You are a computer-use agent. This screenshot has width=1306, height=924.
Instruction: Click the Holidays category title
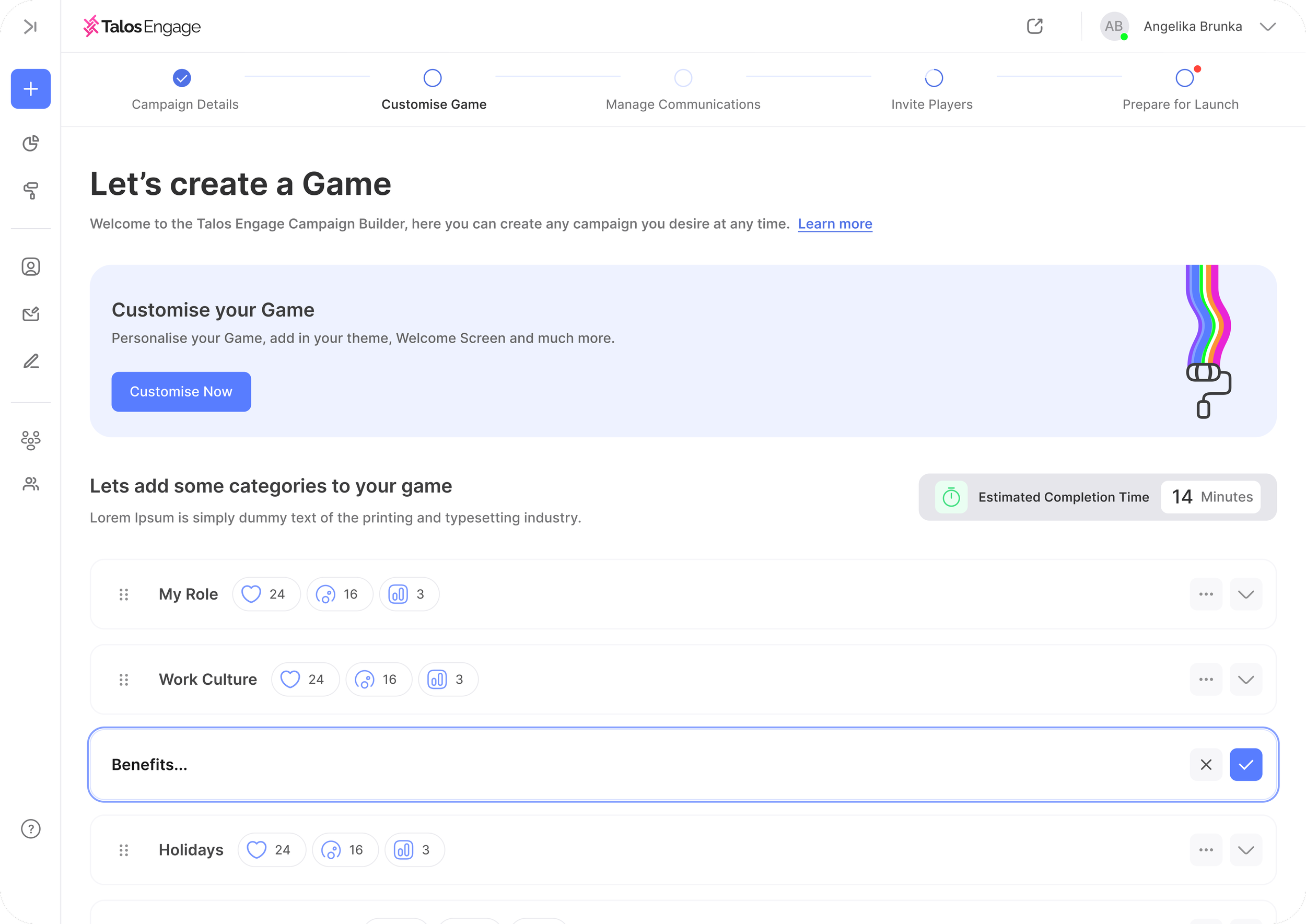point(191,850)
